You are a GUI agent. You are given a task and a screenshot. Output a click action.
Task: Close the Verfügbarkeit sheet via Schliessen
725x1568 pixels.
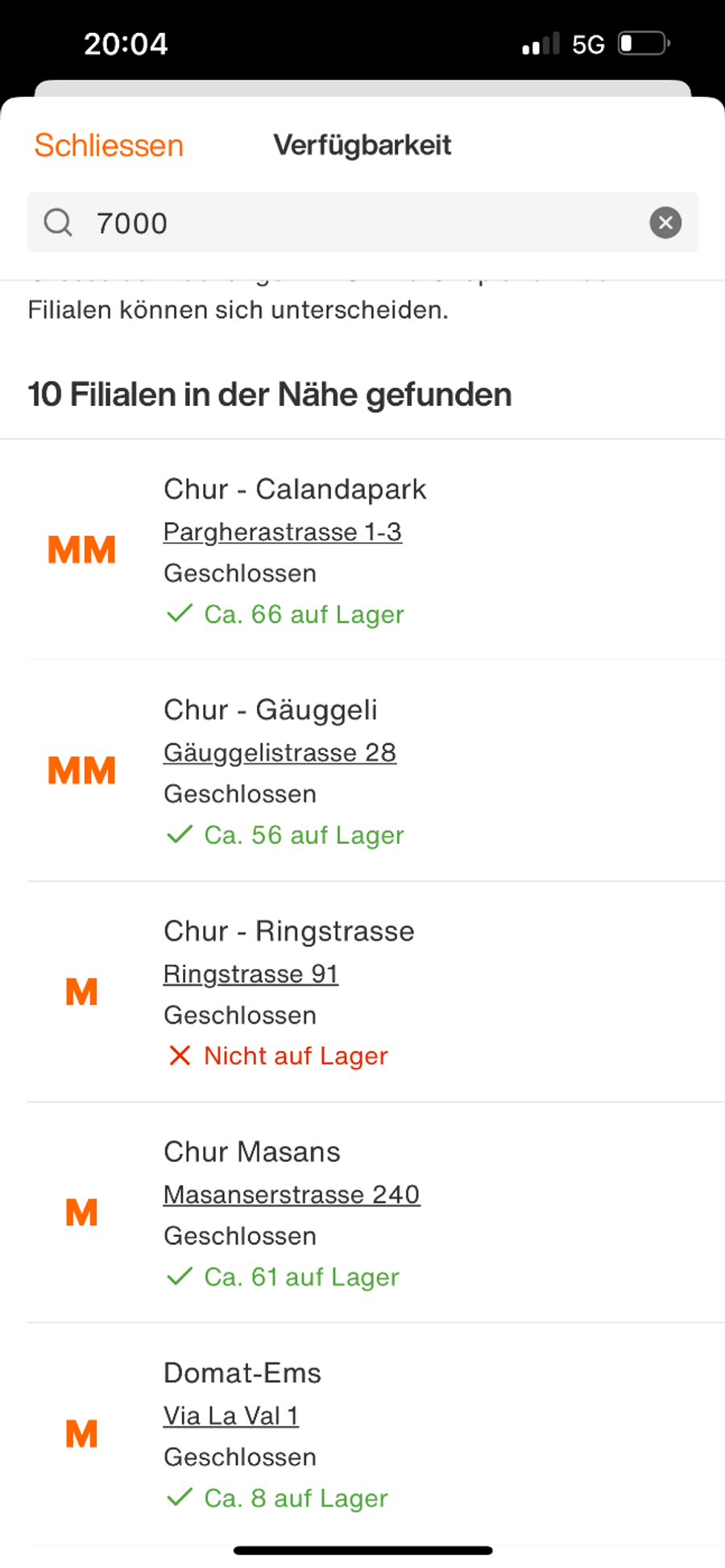pos(109,146)
